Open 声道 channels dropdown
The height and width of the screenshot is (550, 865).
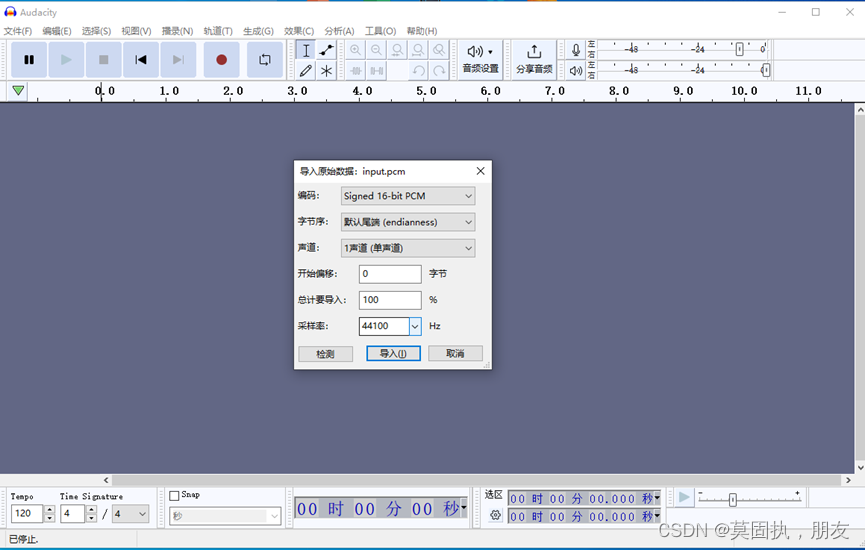(408, 248)
